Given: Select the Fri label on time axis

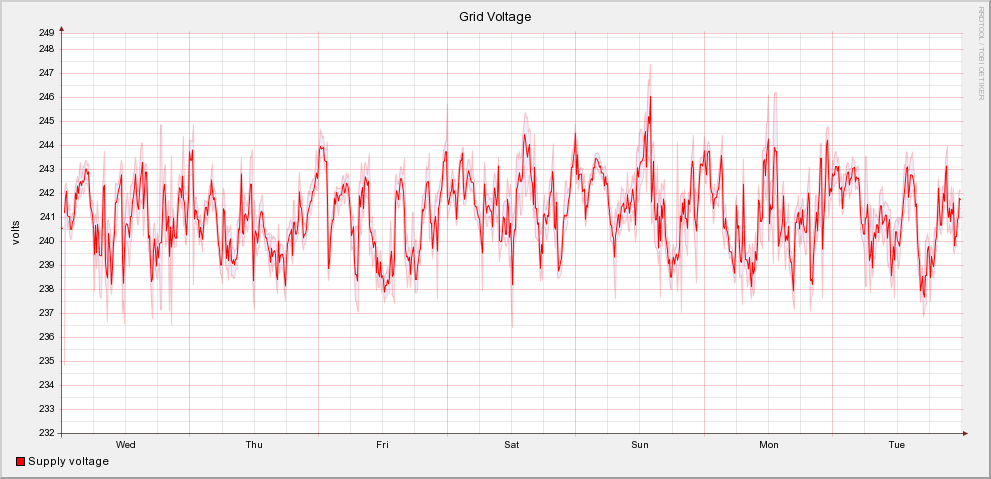Looking at the screenshot, I should coord(382,444).
